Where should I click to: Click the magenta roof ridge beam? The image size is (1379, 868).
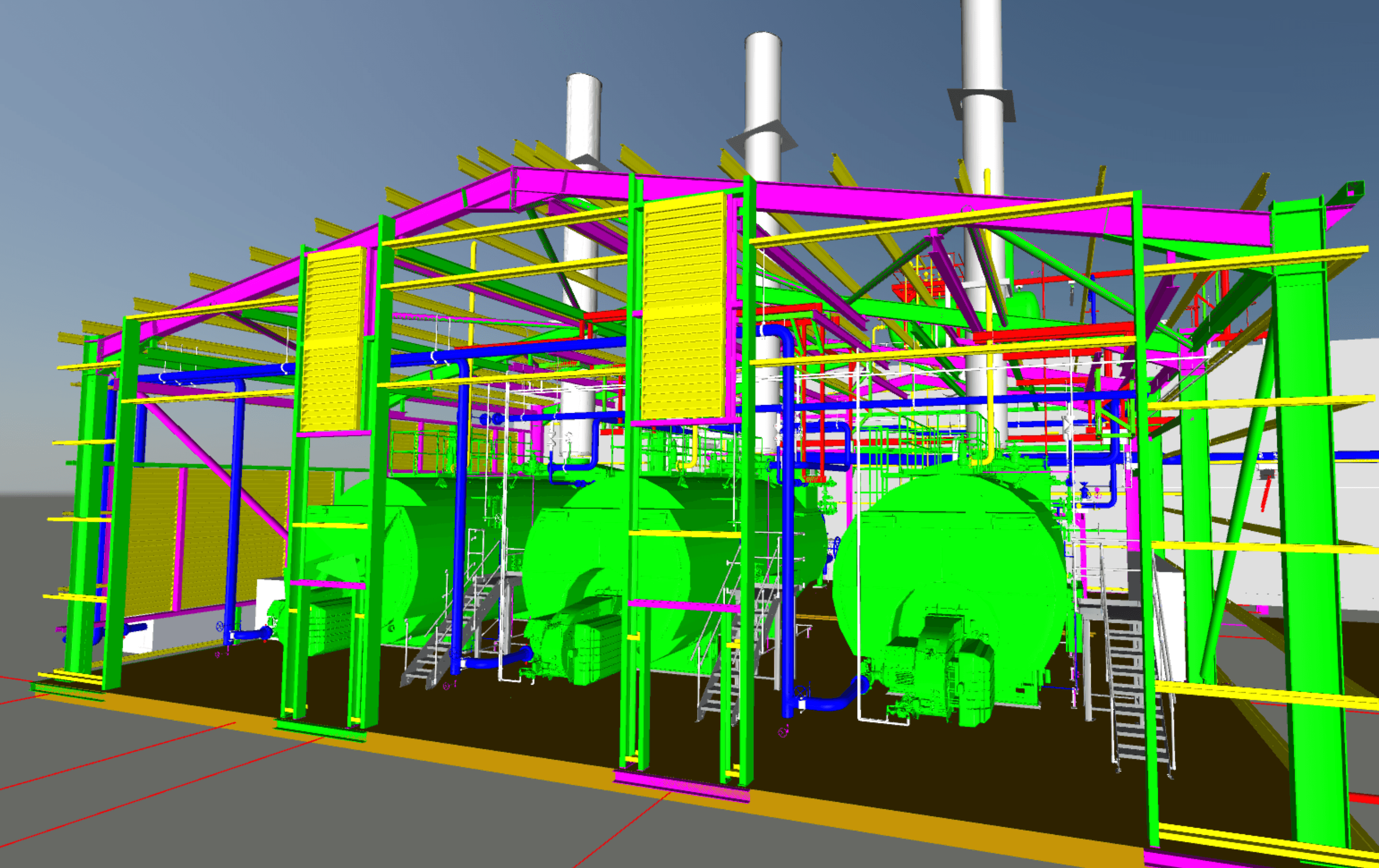coord(802,189)
